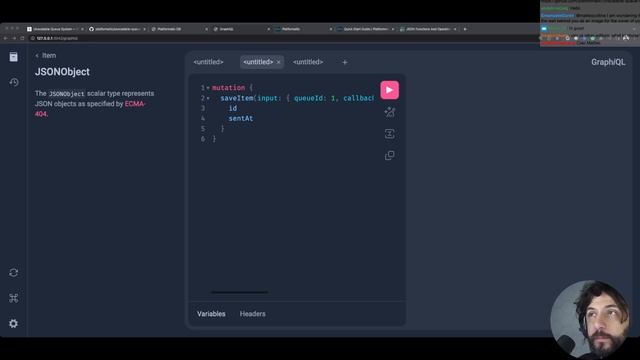Click the saveItem mutation name
The width and height of the screenshot is (640, 360).
(237, 98)
